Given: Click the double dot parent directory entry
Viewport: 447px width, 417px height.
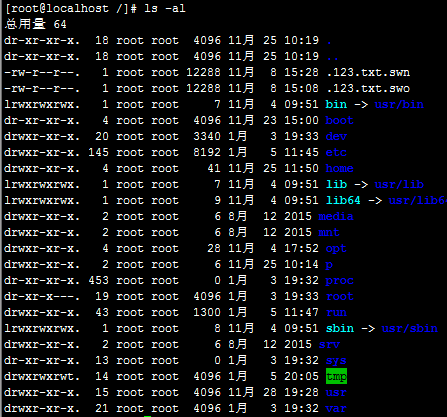Looking at the screenshot, I should point(333,59).
